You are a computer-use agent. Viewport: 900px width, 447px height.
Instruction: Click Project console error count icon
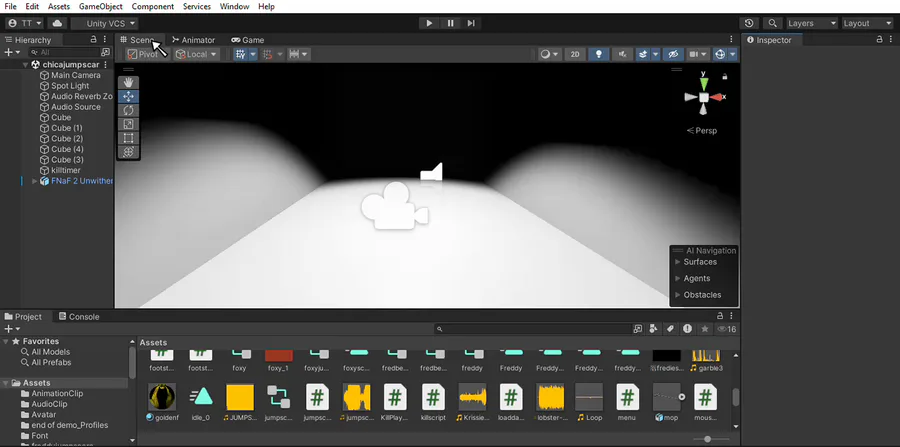pyautogui.click(x=688, y=329)
